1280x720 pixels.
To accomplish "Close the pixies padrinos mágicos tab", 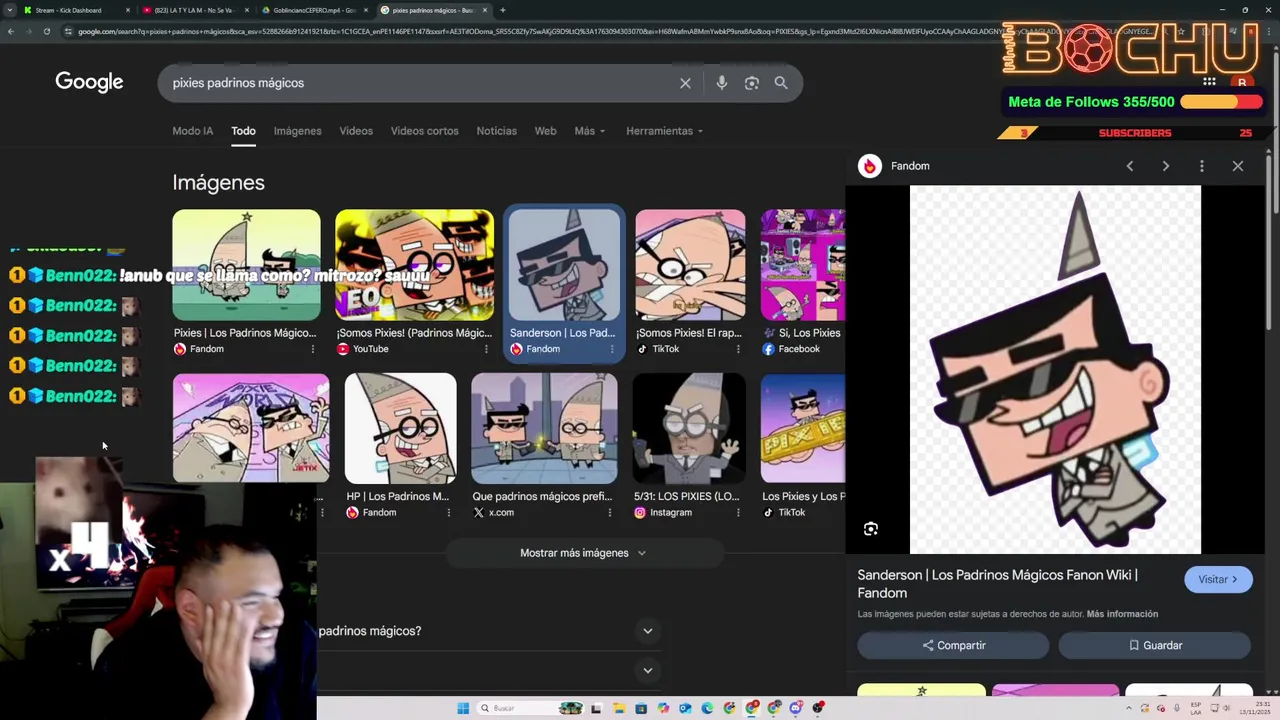I will point(485,10).
